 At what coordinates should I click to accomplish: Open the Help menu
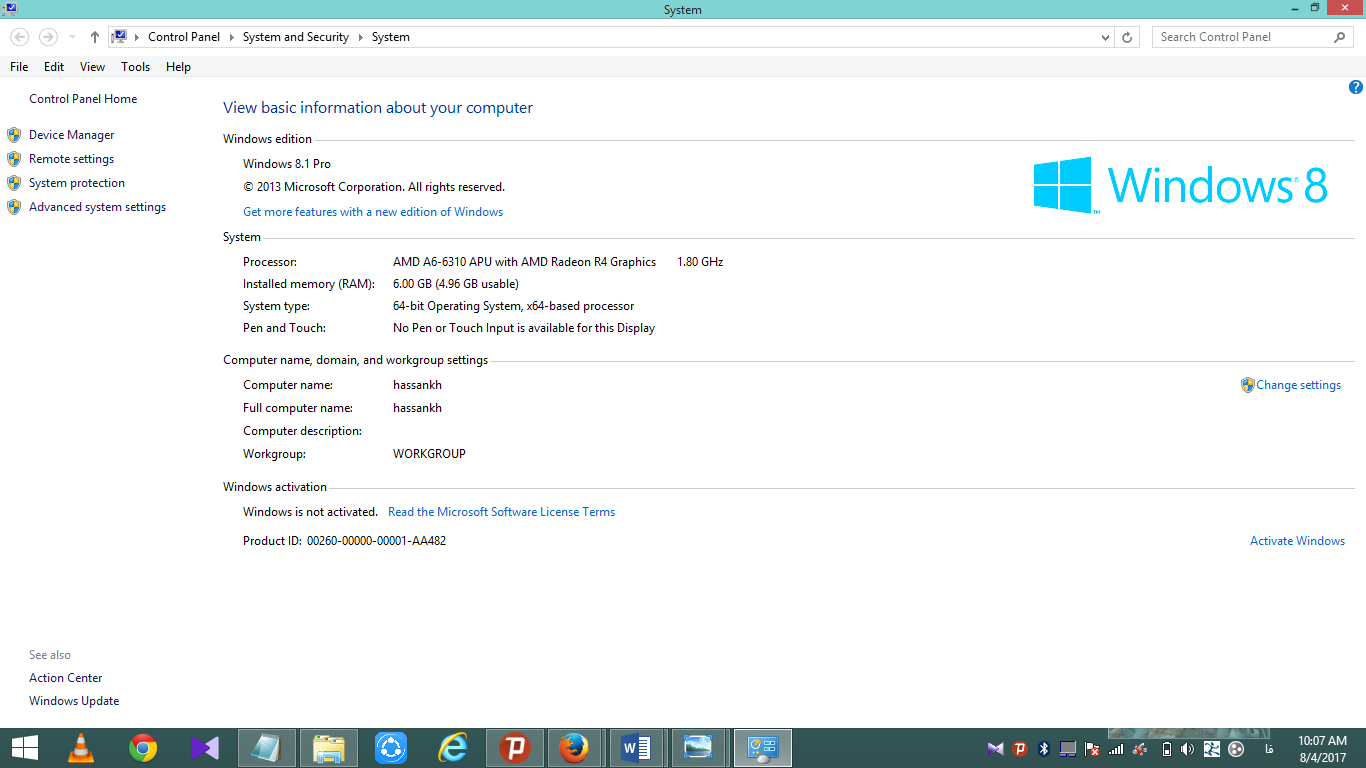178,67
